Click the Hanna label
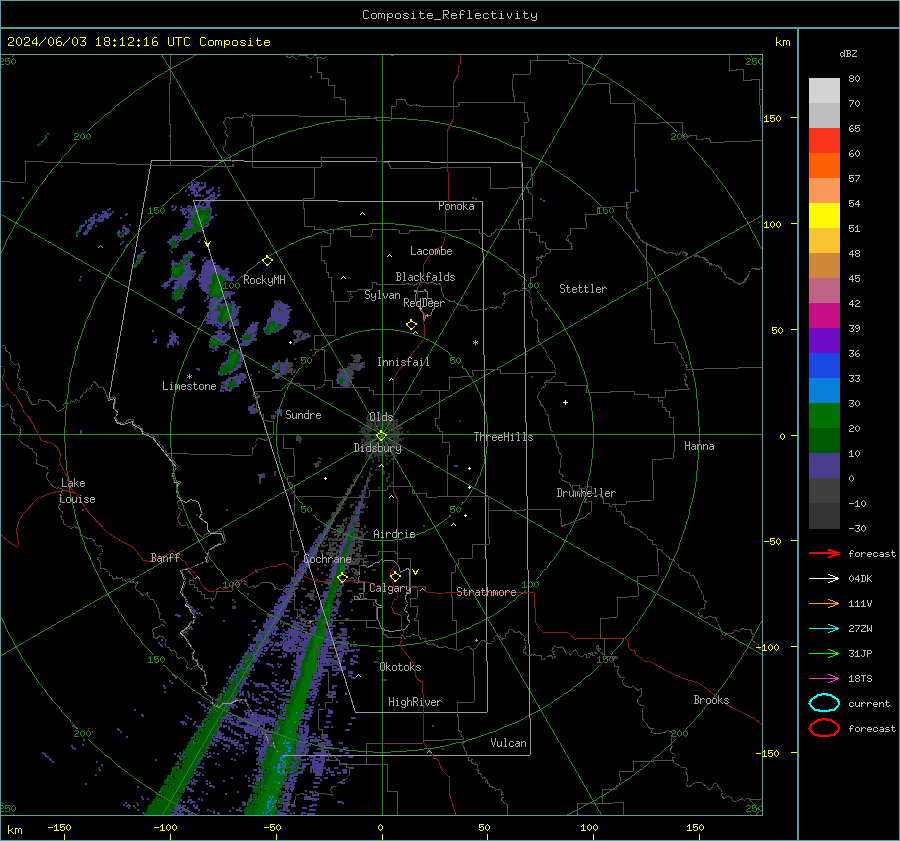 [699, 446]
